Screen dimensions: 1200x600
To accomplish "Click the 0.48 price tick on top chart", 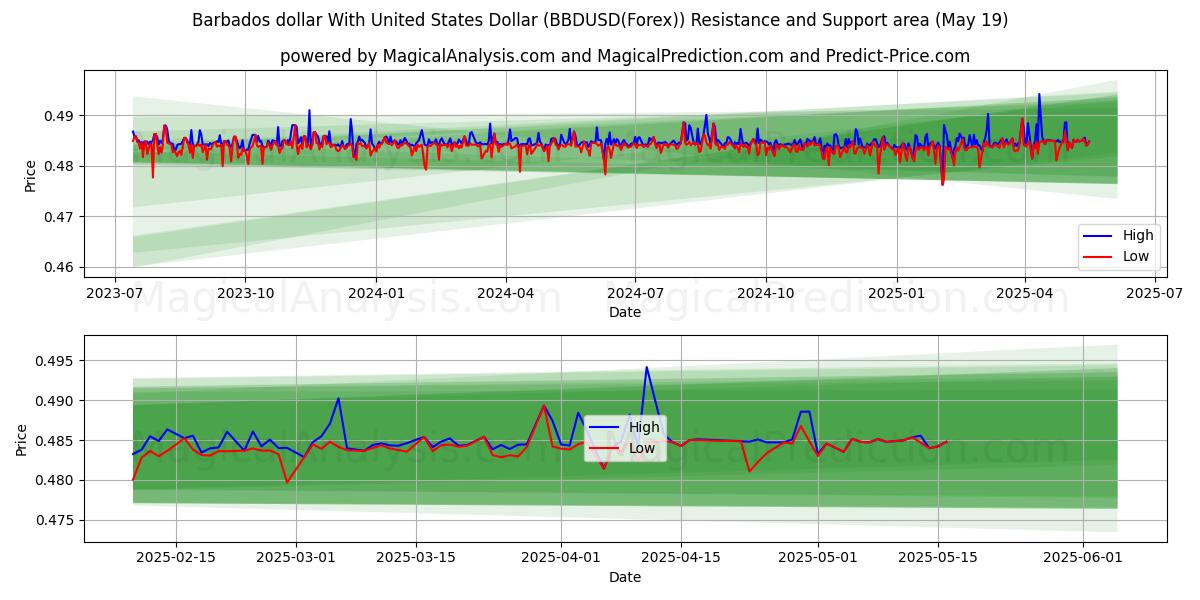I will (x=61, y=166).
